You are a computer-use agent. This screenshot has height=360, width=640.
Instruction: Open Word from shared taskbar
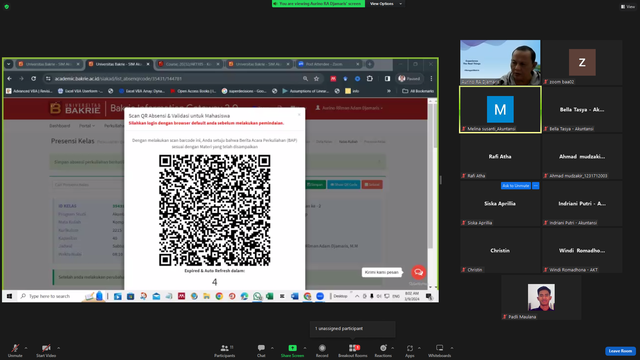(x=295, y=296)
